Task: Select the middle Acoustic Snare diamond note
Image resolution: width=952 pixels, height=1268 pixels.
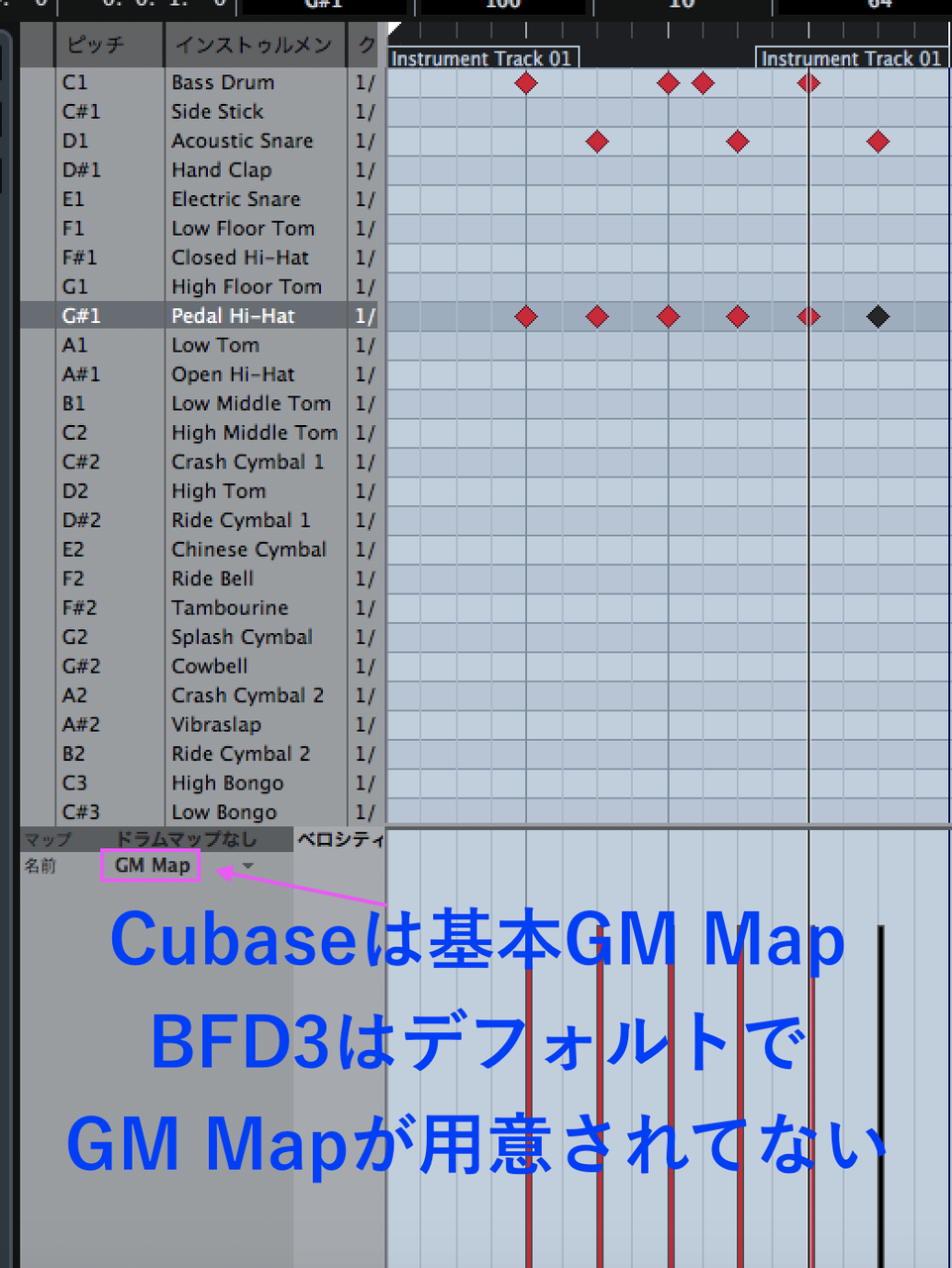Action: click(737, 142)
